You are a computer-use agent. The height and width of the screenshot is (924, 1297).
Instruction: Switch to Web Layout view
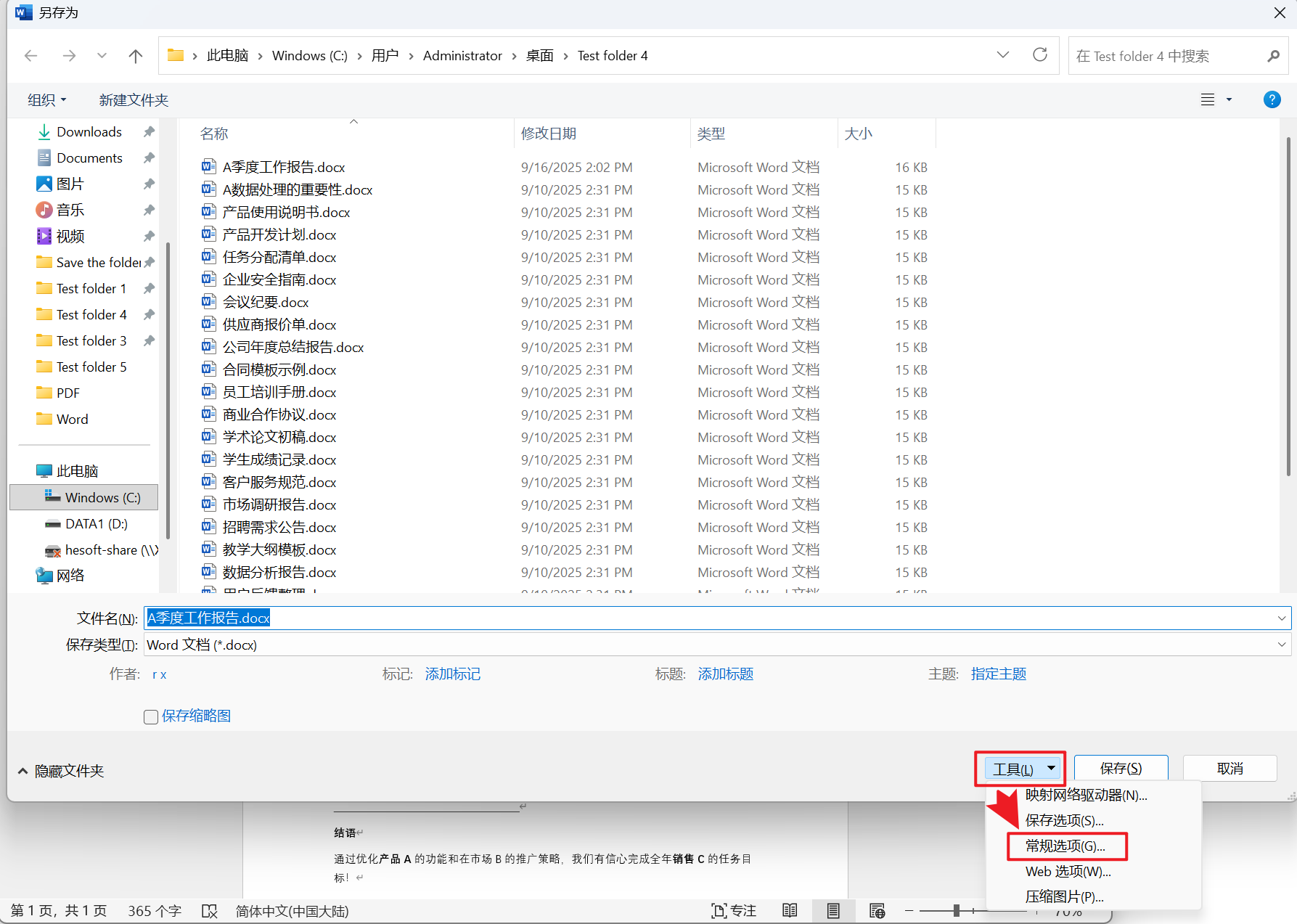[877, 910]
